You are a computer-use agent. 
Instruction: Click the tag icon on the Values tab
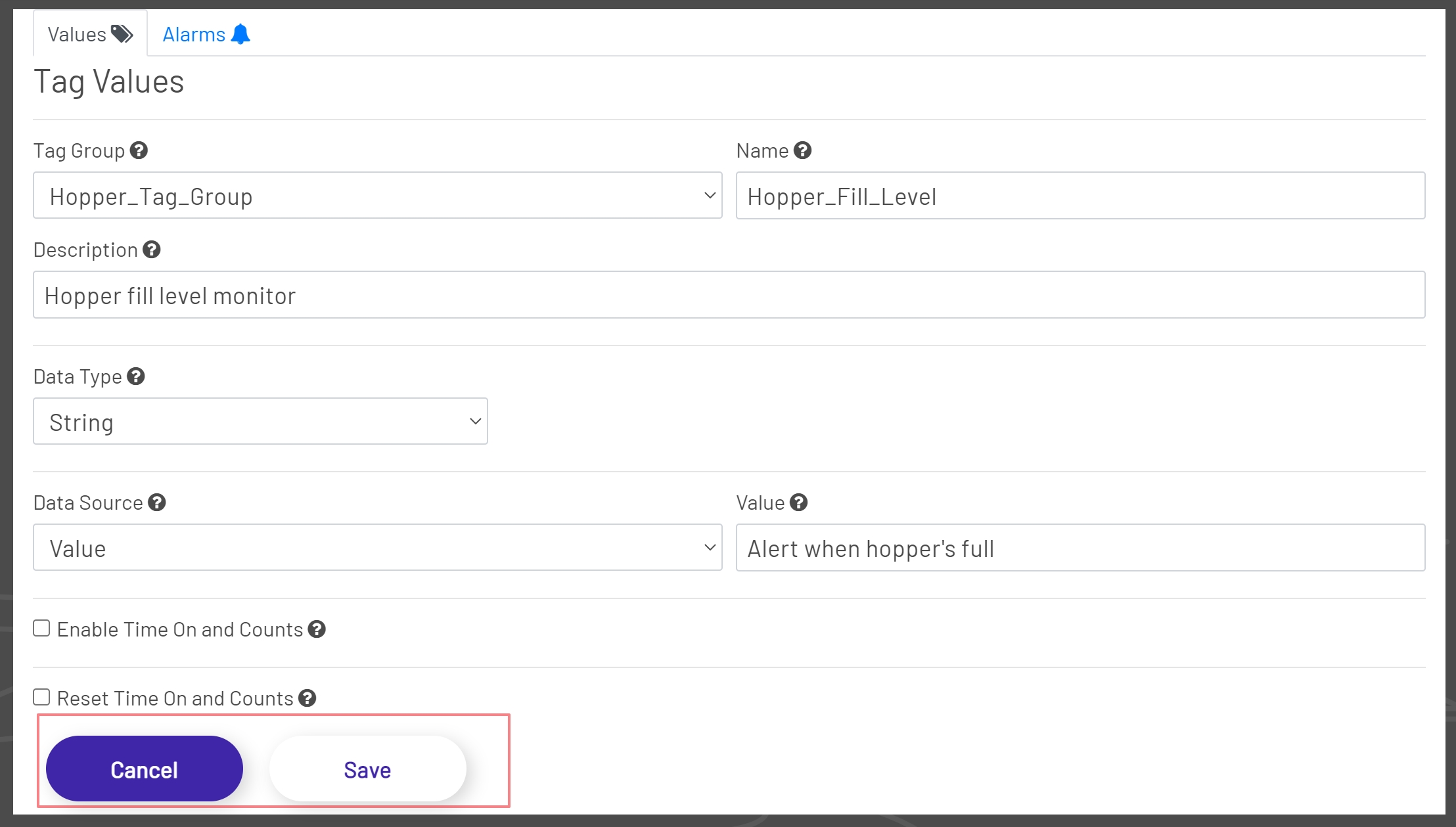click(x=122, y=33)
